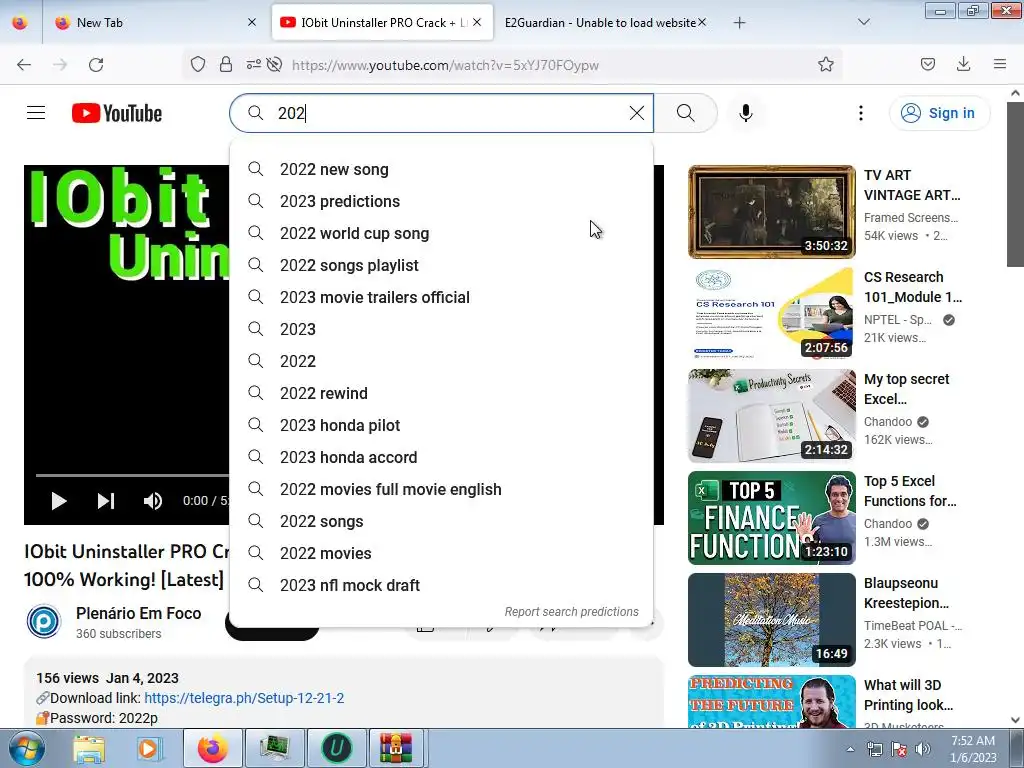Screen dimensions: 1024x768
Task: Click the Sign in button
Action: click(x=939, y=113)
